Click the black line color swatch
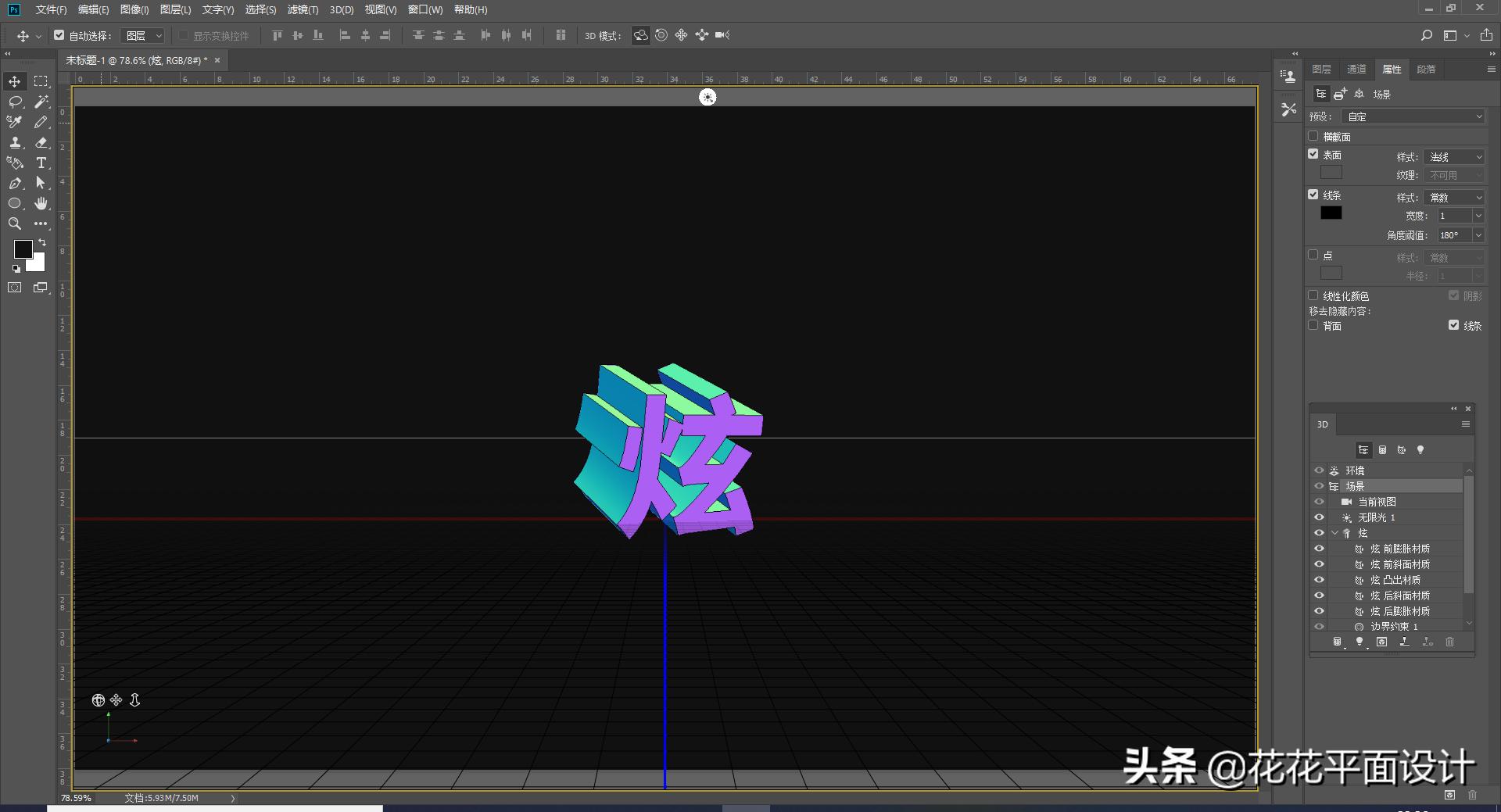 1331,213
